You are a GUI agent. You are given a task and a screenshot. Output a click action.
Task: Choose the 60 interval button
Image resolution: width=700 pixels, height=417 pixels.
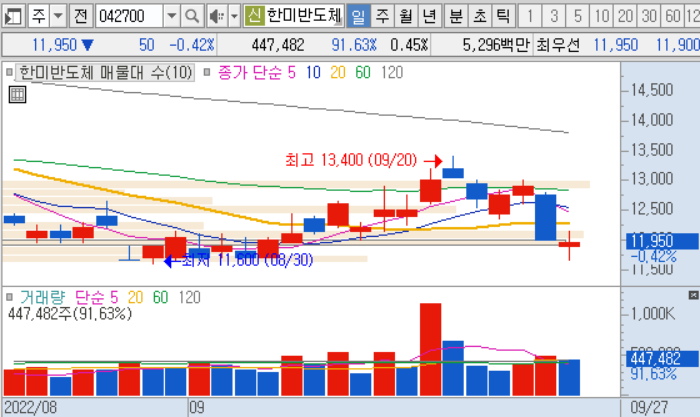pyautogui.click(x=672, y=17)
